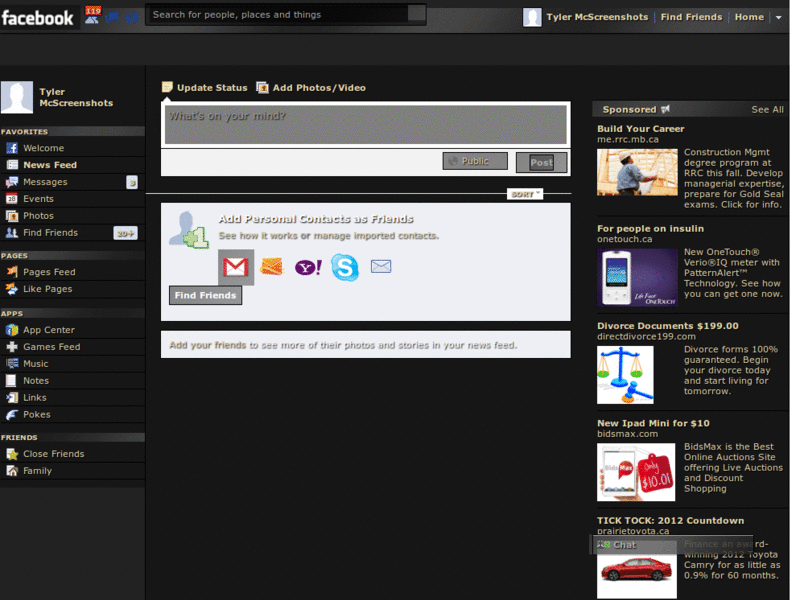Click the Family house icon

point(12,471)
